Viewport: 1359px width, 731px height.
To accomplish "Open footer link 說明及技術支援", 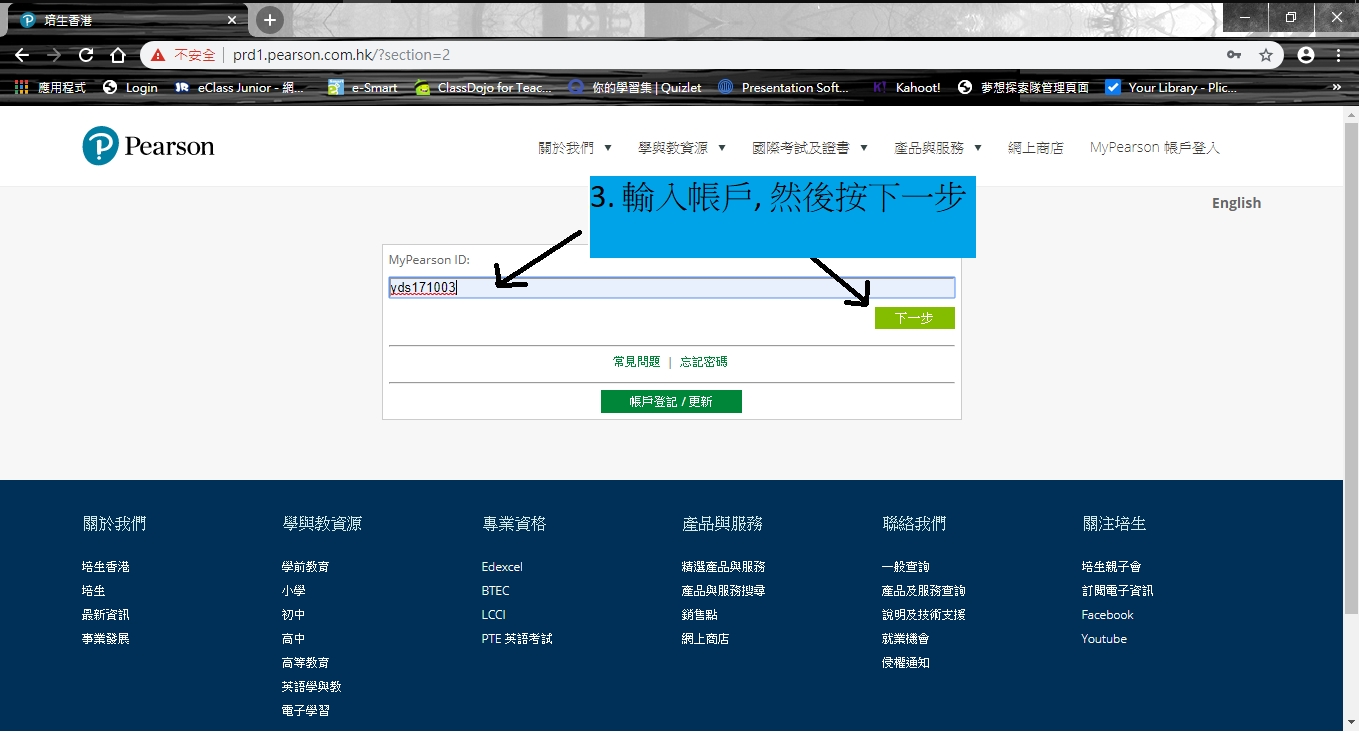I will coord(923,615).
